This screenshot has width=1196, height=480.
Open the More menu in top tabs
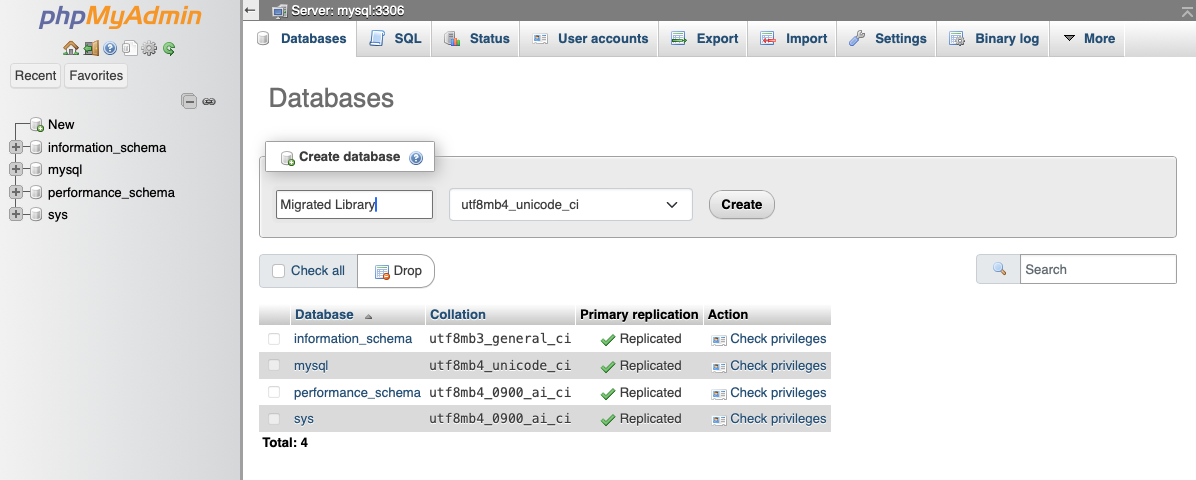[1088, 39]
